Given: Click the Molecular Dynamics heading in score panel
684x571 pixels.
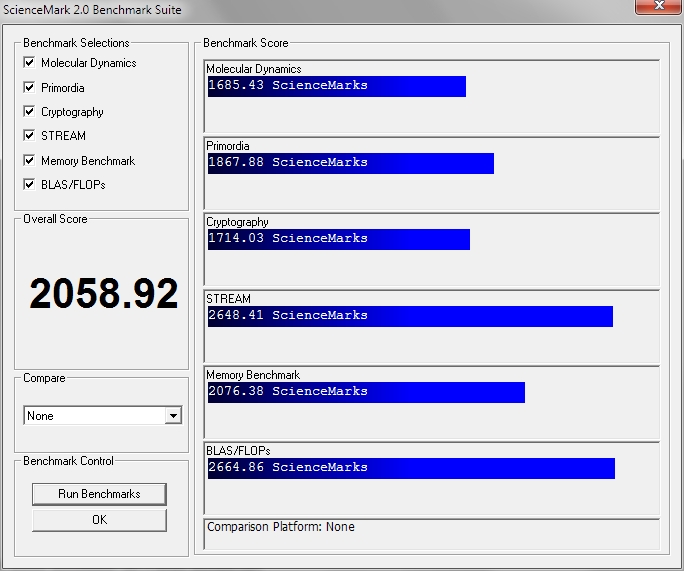Looking at the screenshot, I should [254, 69].
